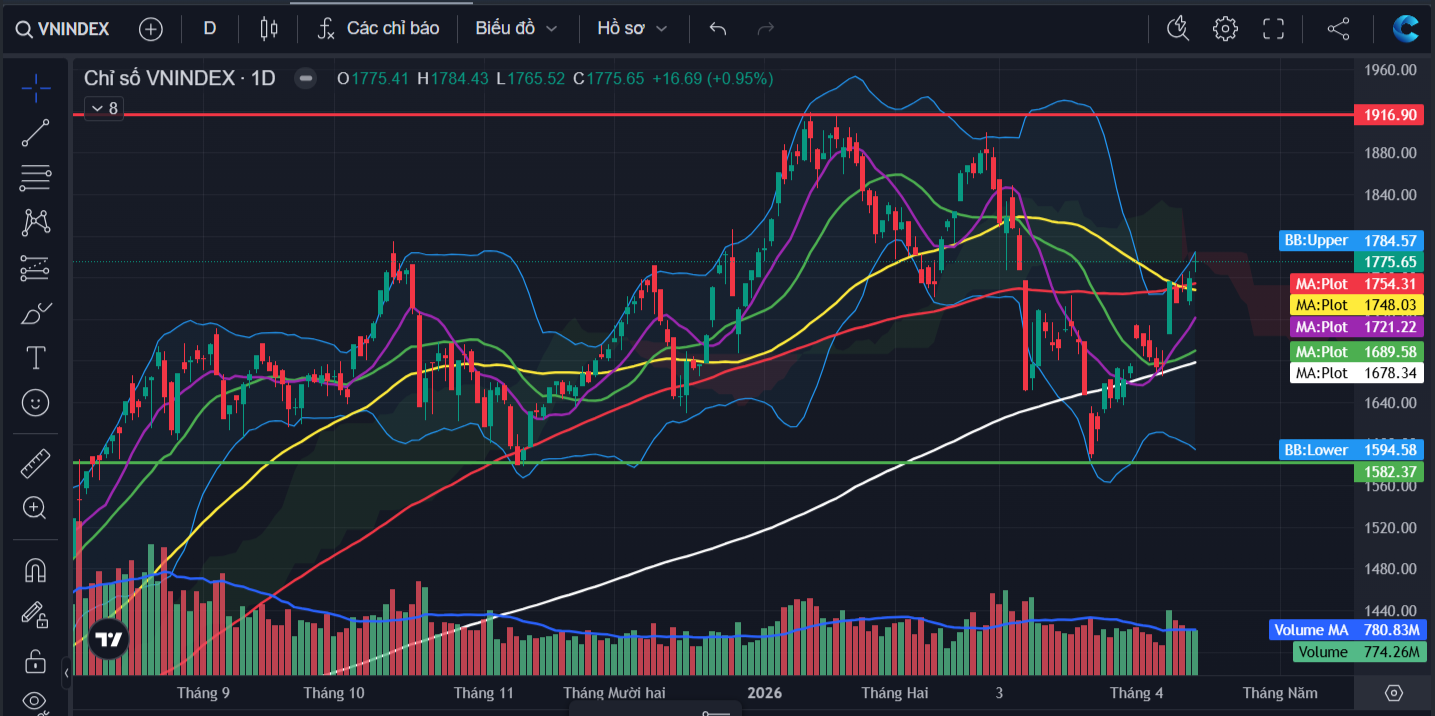The height and width of the screenshot is (716, 1435).
Task: Select the trend line drawing tool
Action: click(x=36, y=133)
